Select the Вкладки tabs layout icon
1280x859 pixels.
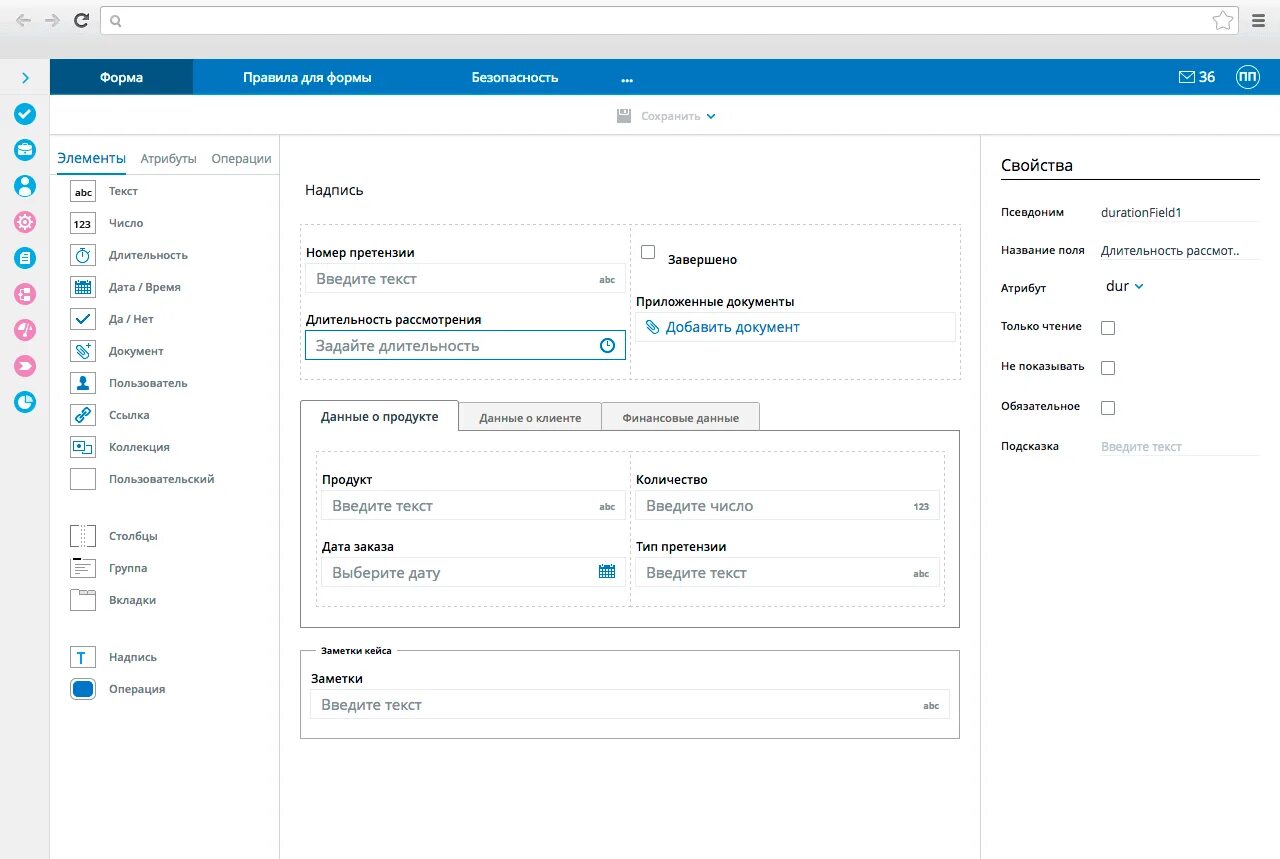point(83,600)
